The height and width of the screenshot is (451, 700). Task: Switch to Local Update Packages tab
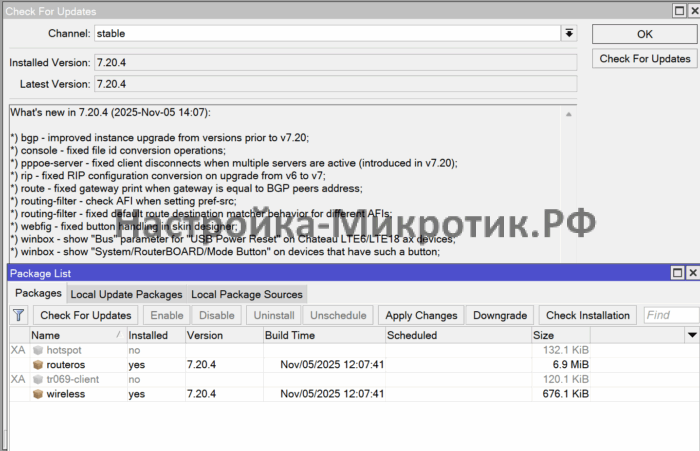tap(126, 294)
